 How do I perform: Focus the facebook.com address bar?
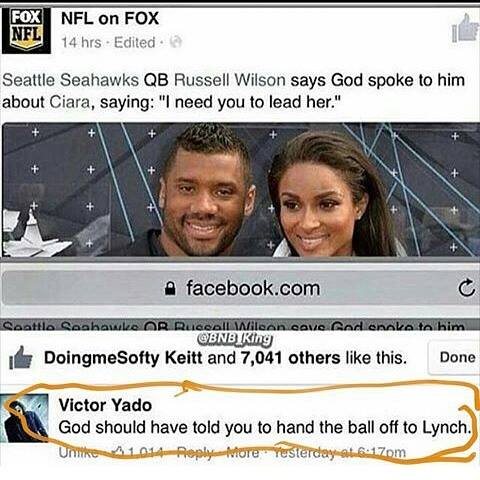[x=240, y=288]
